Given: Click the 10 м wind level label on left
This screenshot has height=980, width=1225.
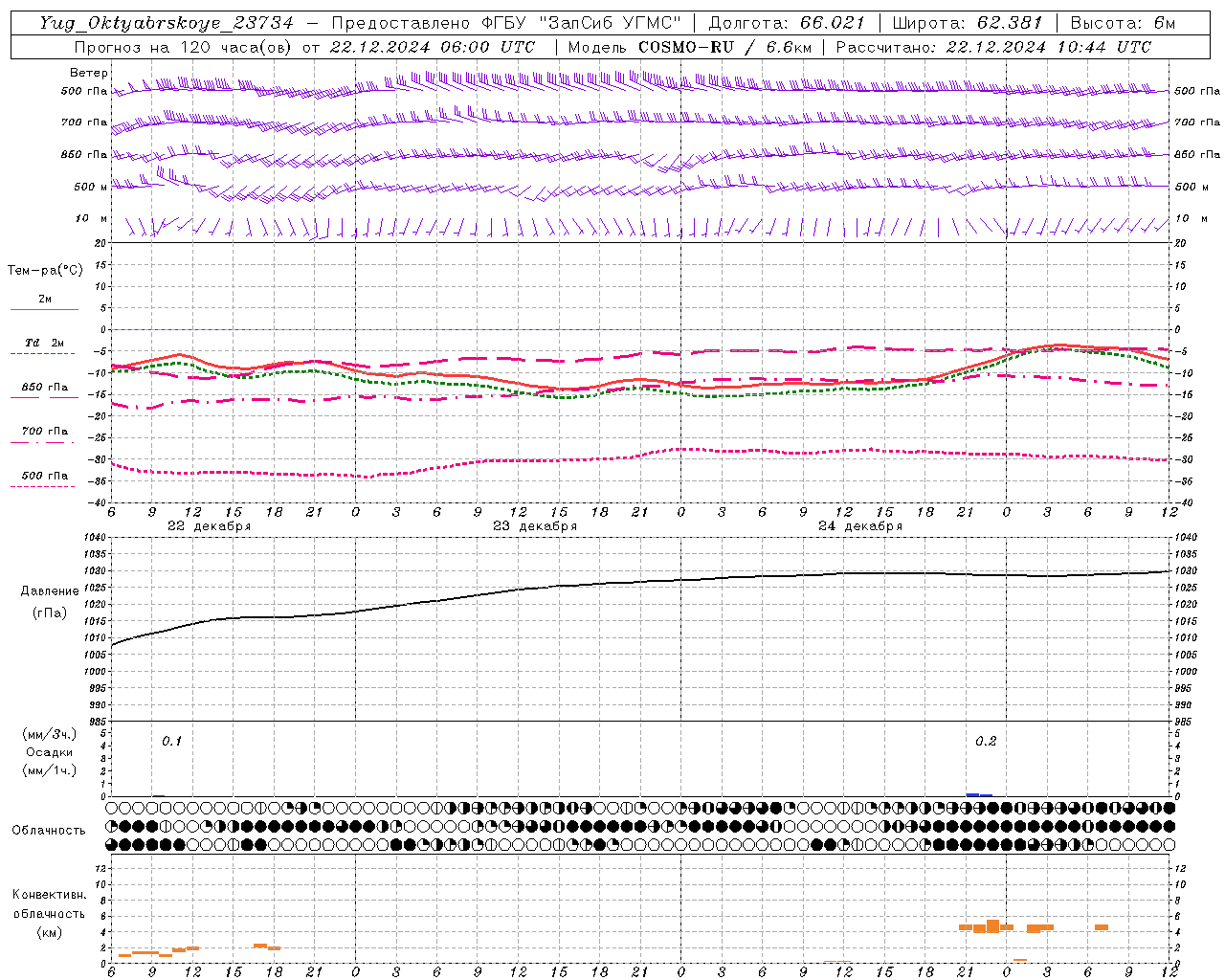Looking at the screenshot, I should (91, 218).
